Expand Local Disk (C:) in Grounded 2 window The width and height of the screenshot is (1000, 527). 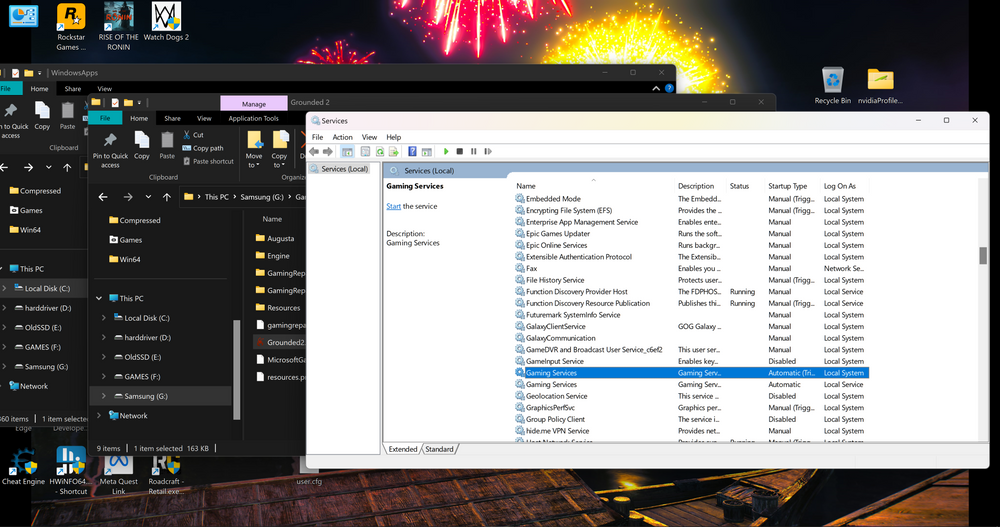[x=104, y=318]
